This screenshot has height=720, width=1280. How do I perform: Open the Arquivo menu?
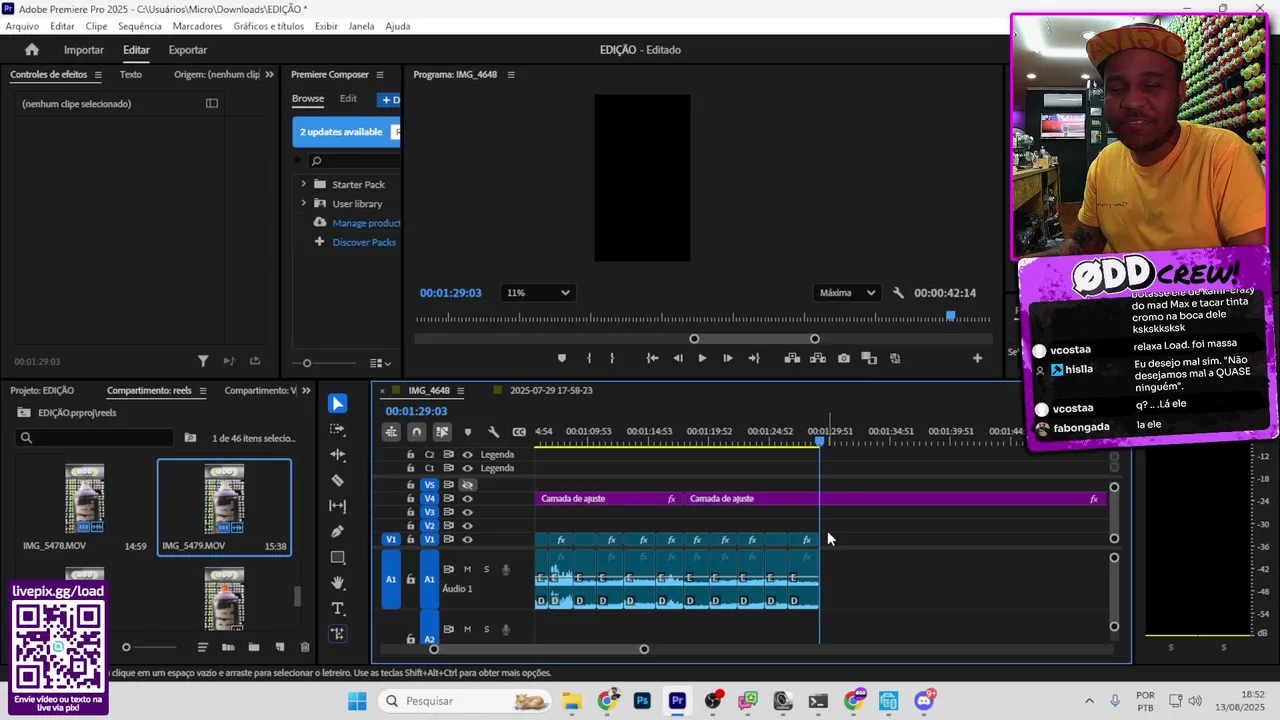[x=22, y=26]
